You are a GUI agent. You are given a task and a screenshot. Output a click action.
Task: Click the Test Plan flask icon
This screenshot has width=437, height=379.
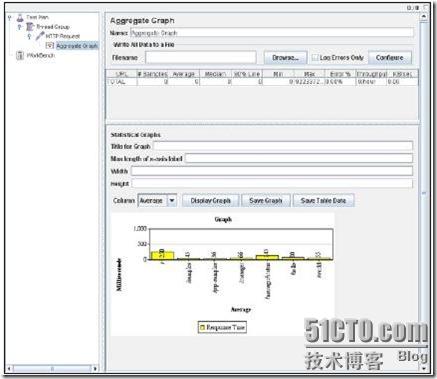(20, 17)
